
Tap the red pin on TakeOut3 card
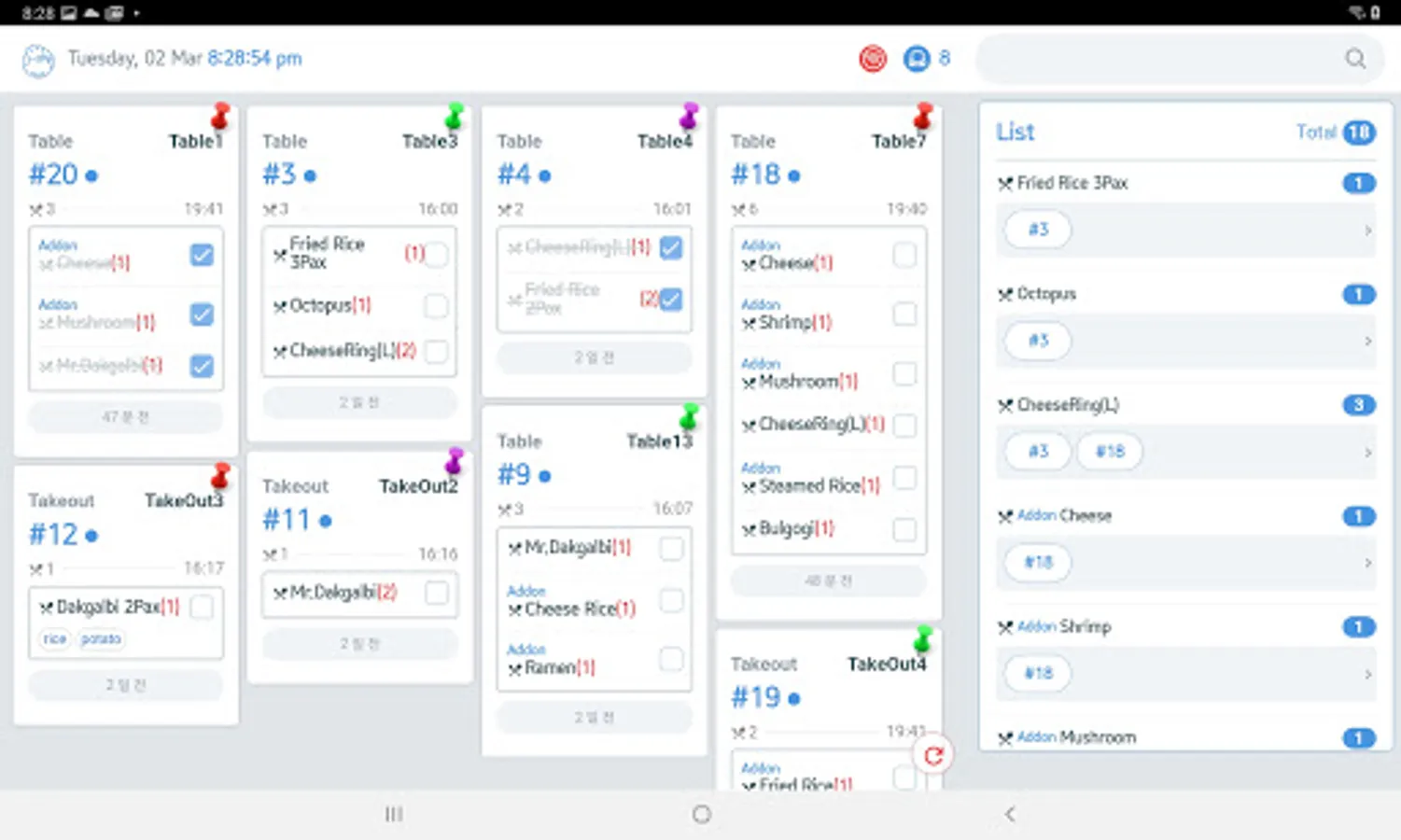coord(220,476)
